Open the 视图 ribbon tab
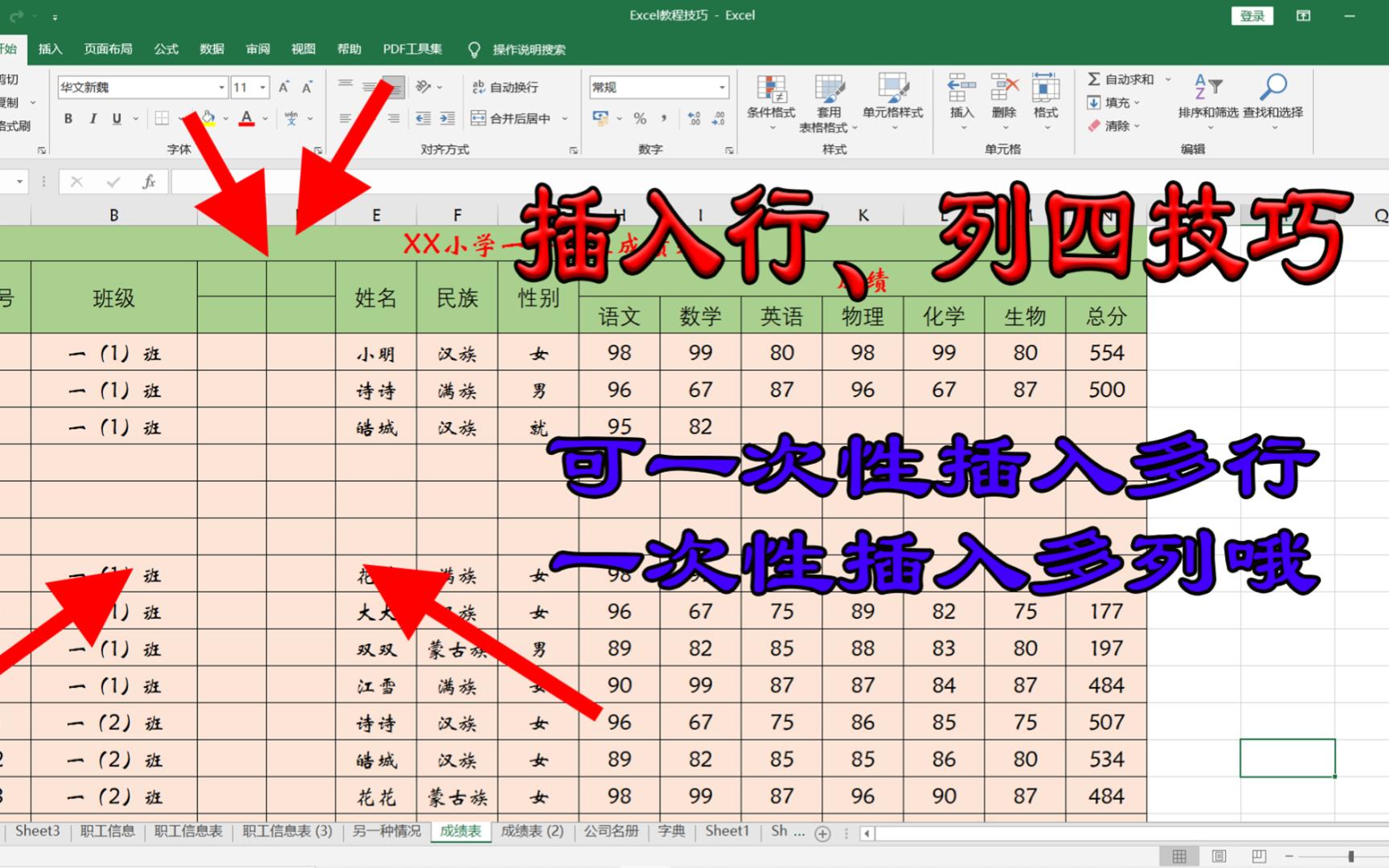This screenshot has height=868, width=1389. [x=303, y=49]
